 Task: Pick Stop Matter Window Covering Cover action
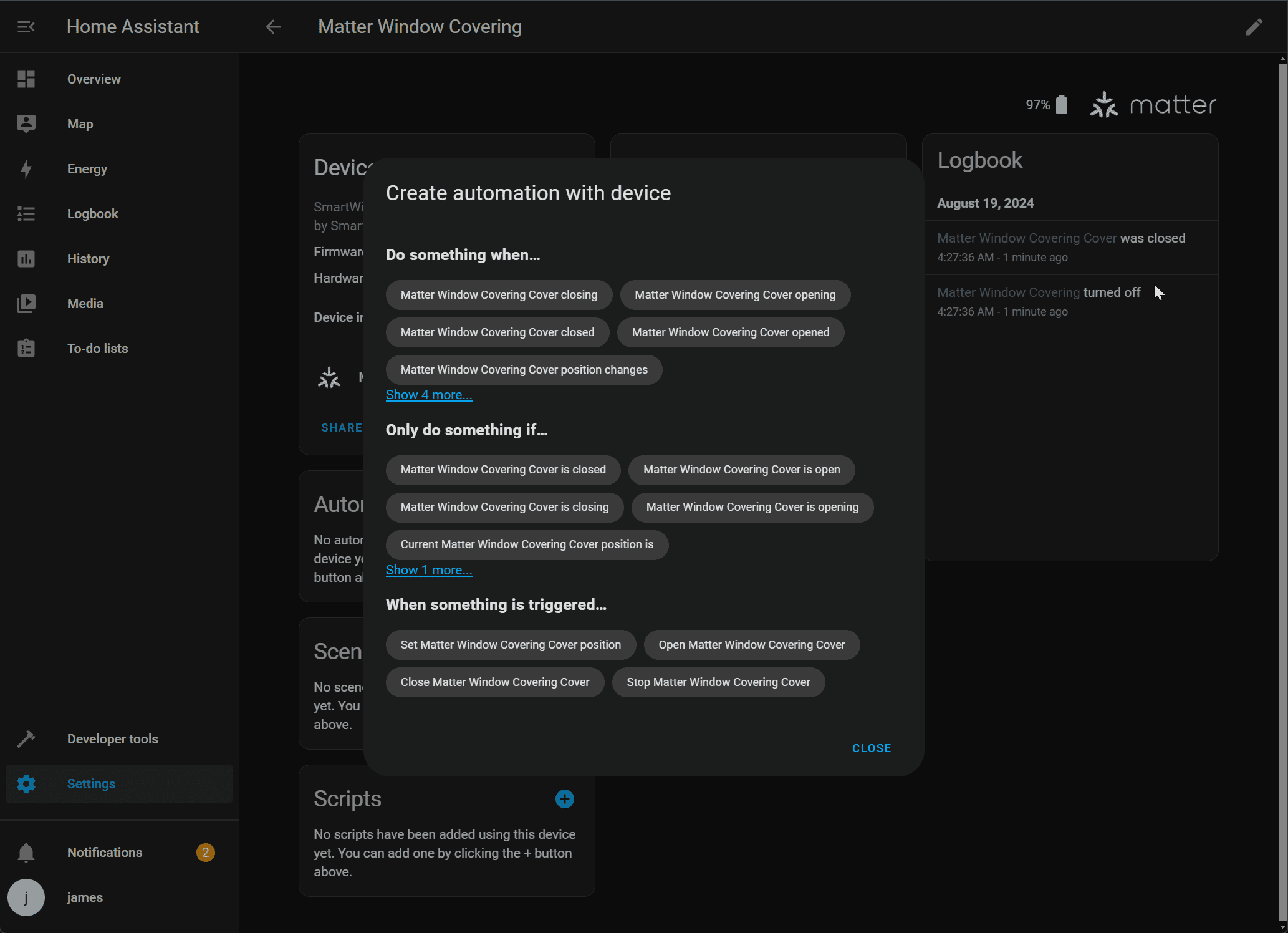(x=718, y=682)
